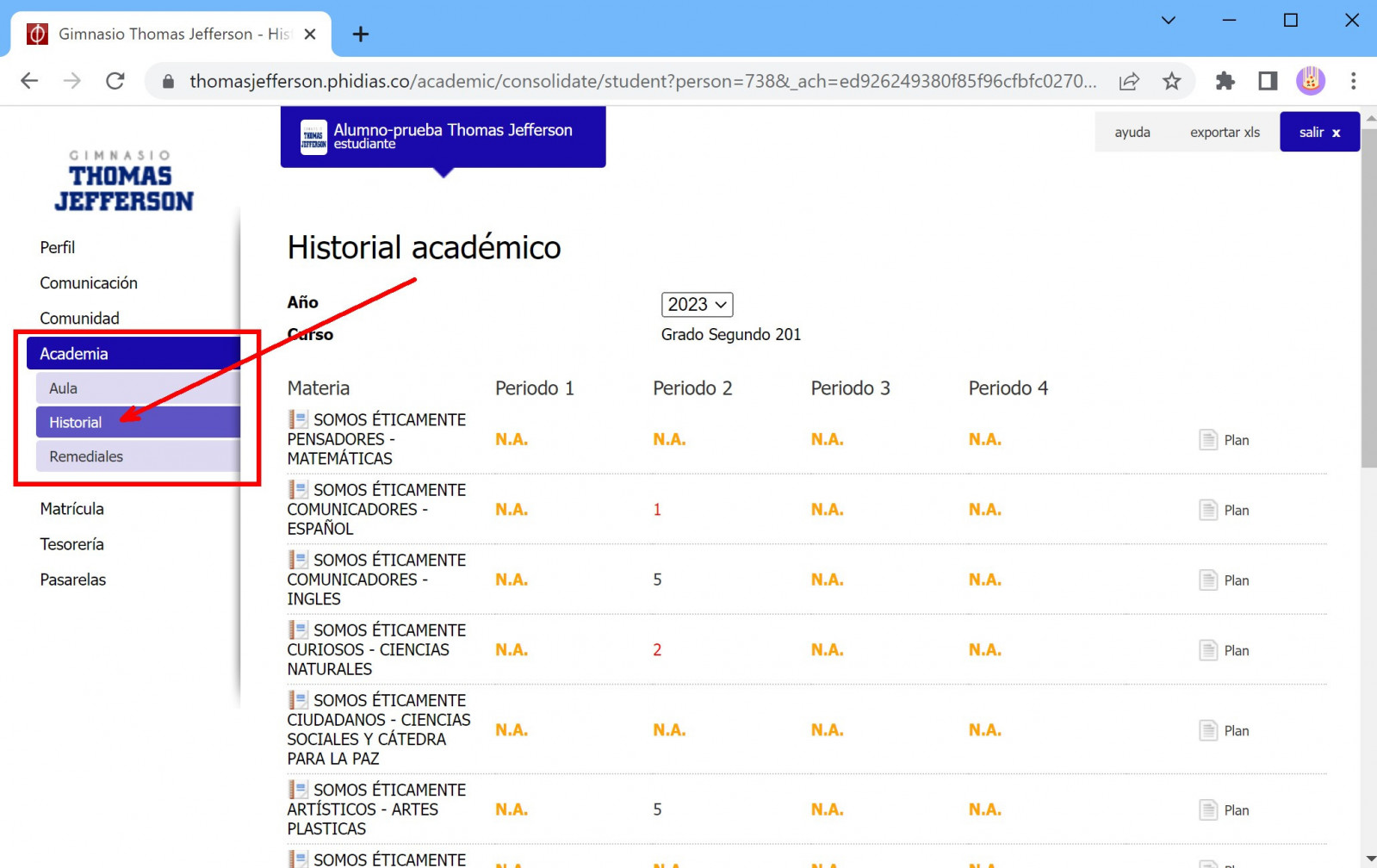Click the Plan document icon for Matemáticas
The height and width of the screenshot is (868, 1377).
(x=1207, y=440)
